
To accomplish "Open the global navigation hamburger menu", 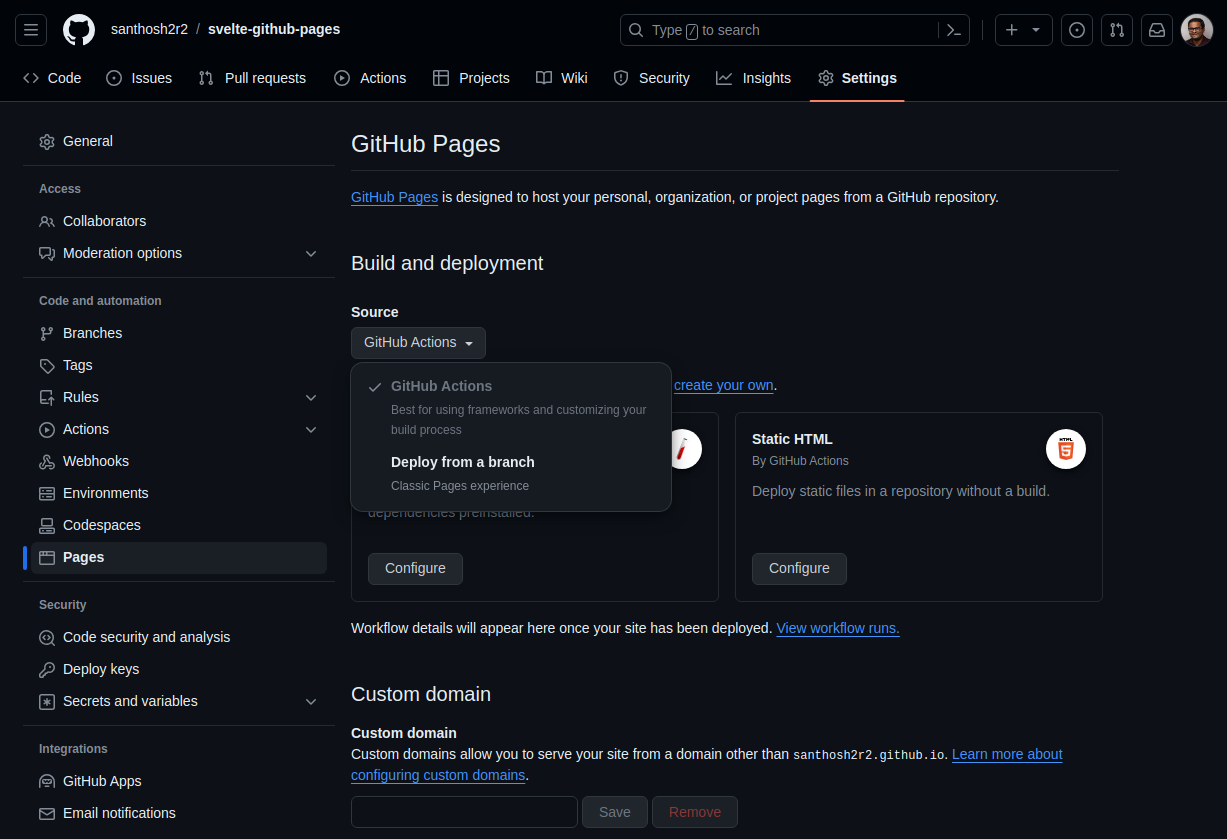I will 30,29.
